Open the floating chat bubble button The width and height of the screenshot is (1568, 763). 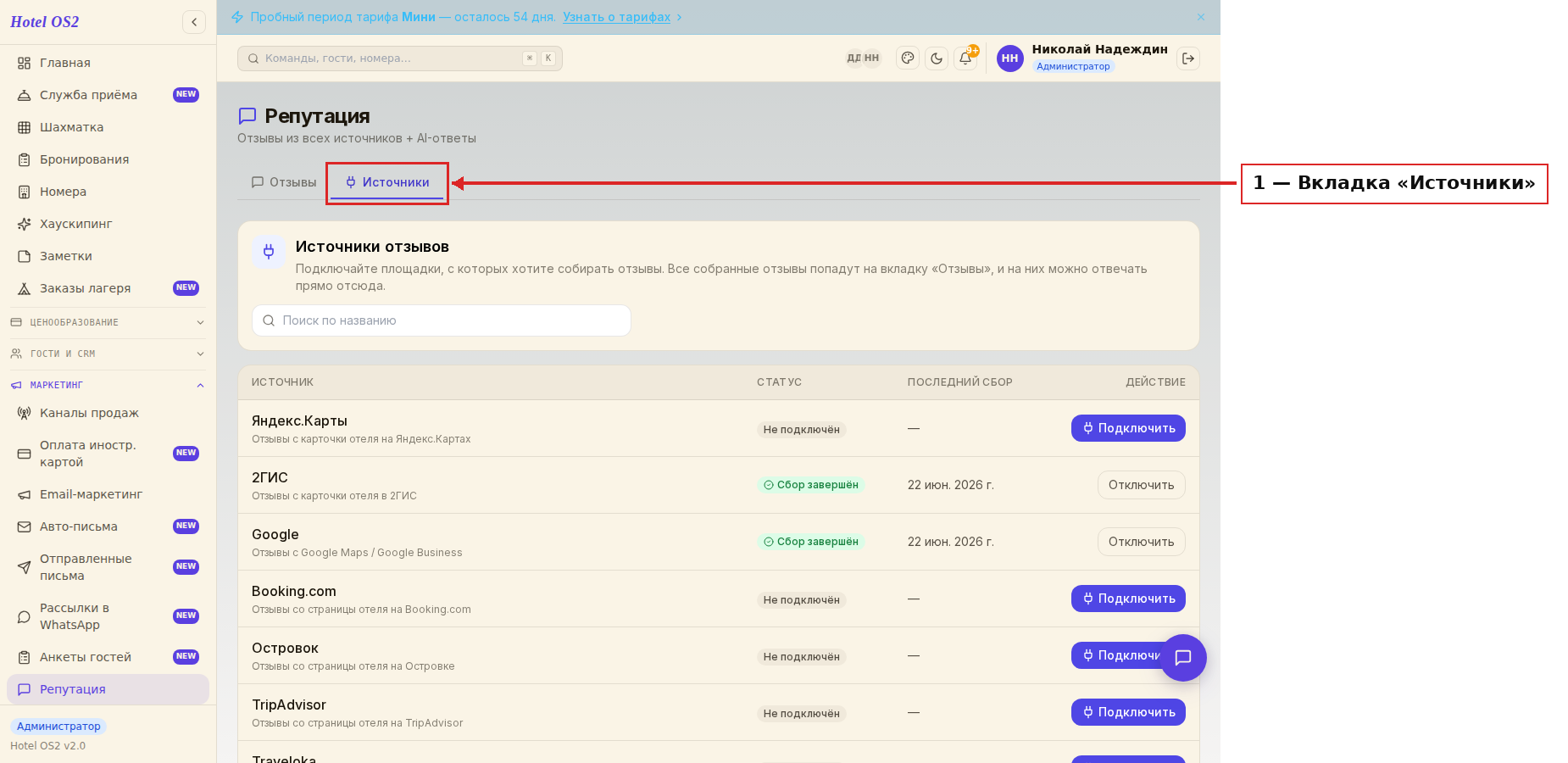(1183, 657)
